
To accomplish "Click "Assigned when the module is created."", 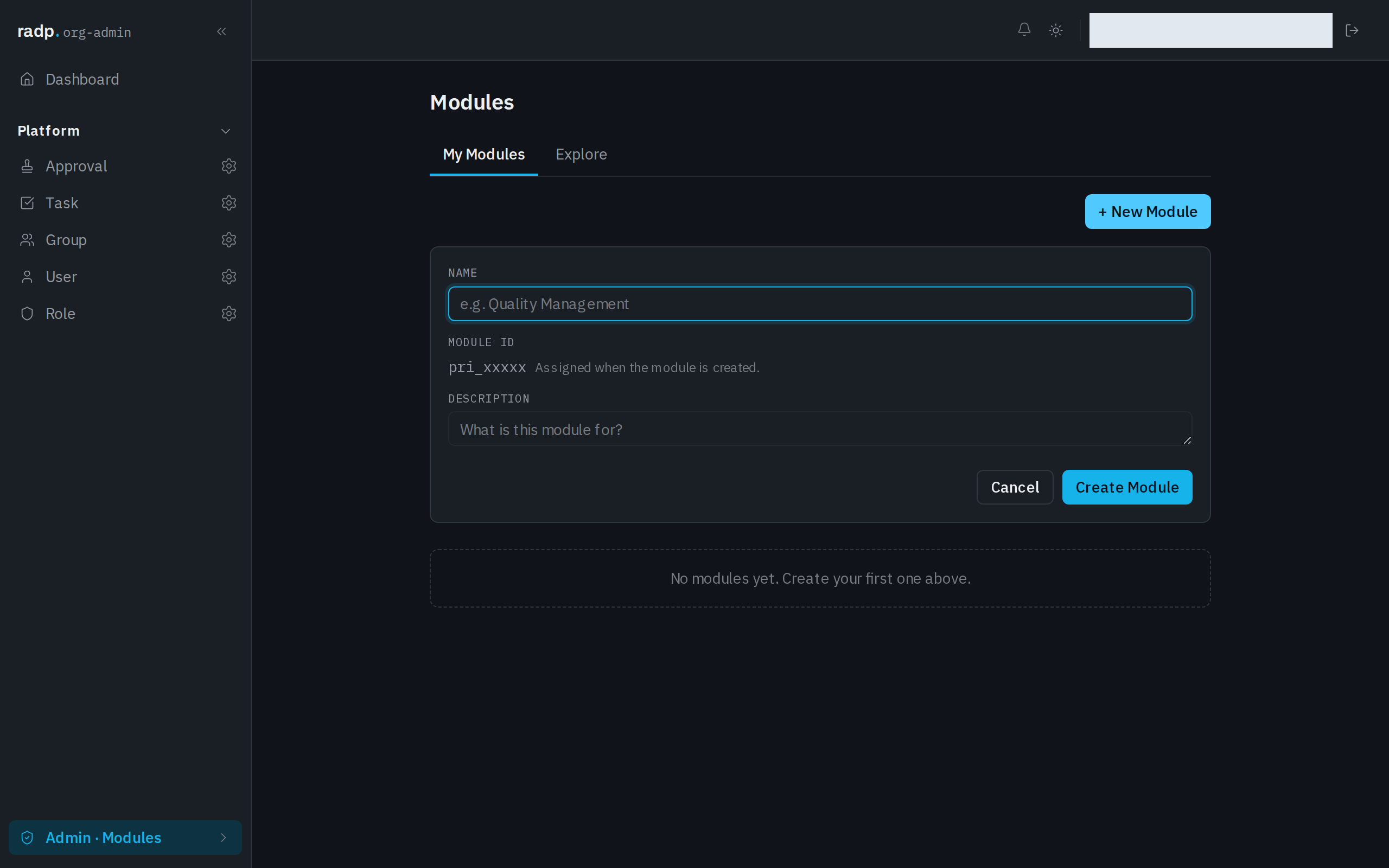I will click(647, 367).
